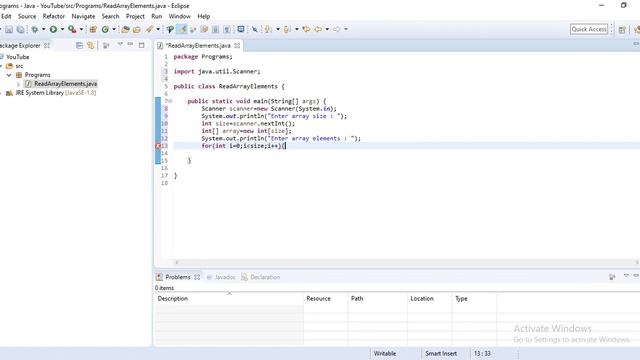This screenshot has height=360, width=640.
Task: Go to the previous annotation icon
Action: pyautogui.click(x=287, y=29)
